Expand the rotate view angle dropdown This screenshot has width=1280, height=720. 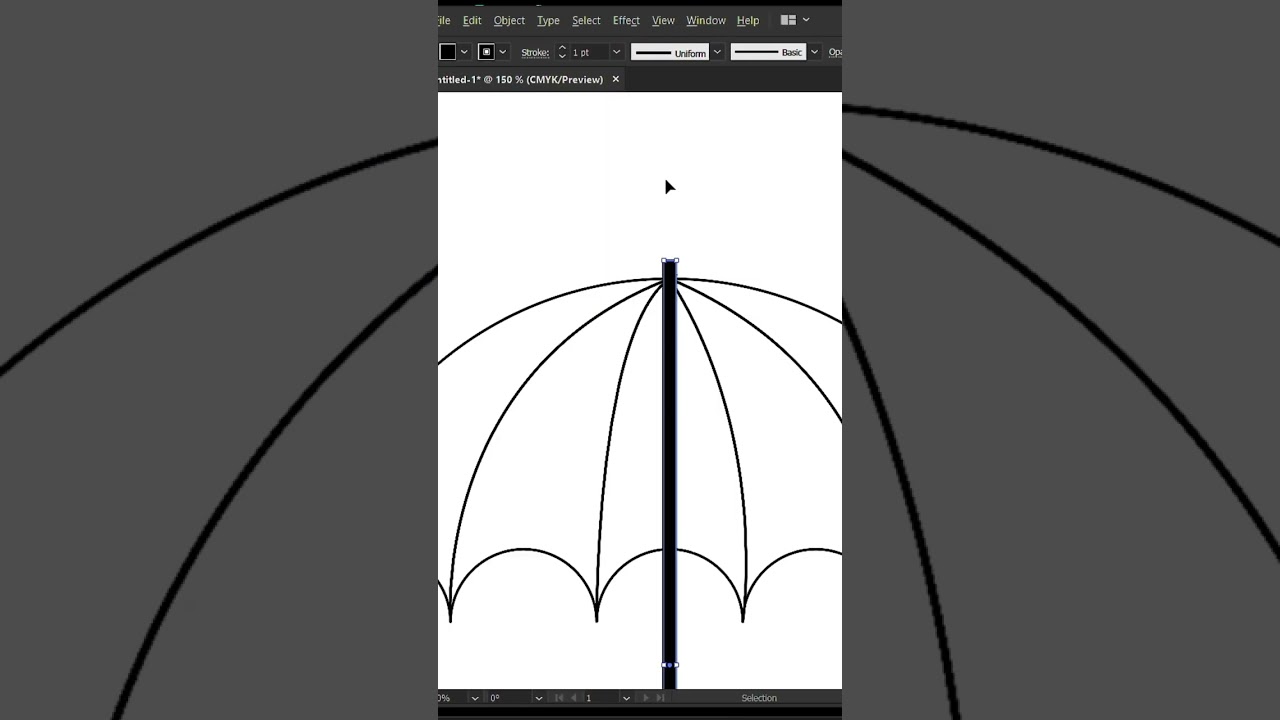[539, 698]
